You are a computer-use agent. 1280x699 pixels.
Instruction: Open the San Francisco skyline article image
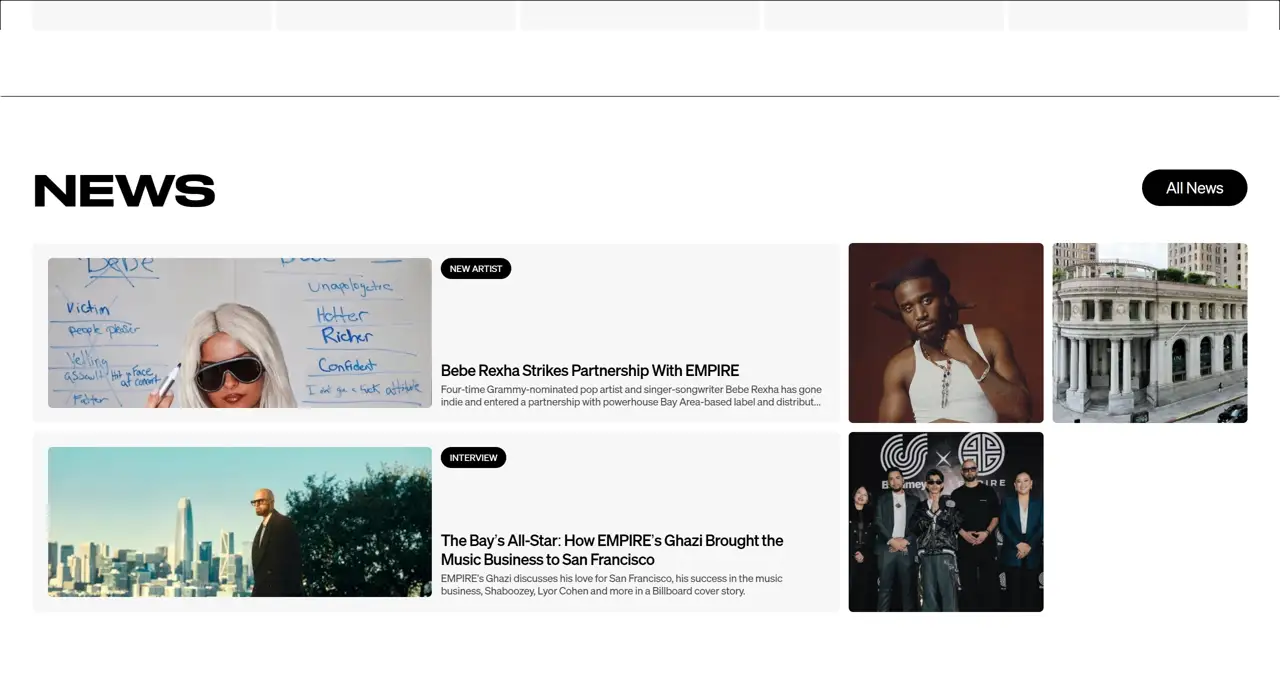tap(240, 522)
